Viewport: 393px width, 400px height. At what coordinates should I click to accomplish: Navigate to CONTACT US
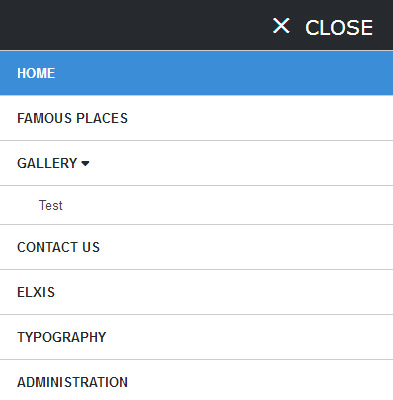(196, 247)
